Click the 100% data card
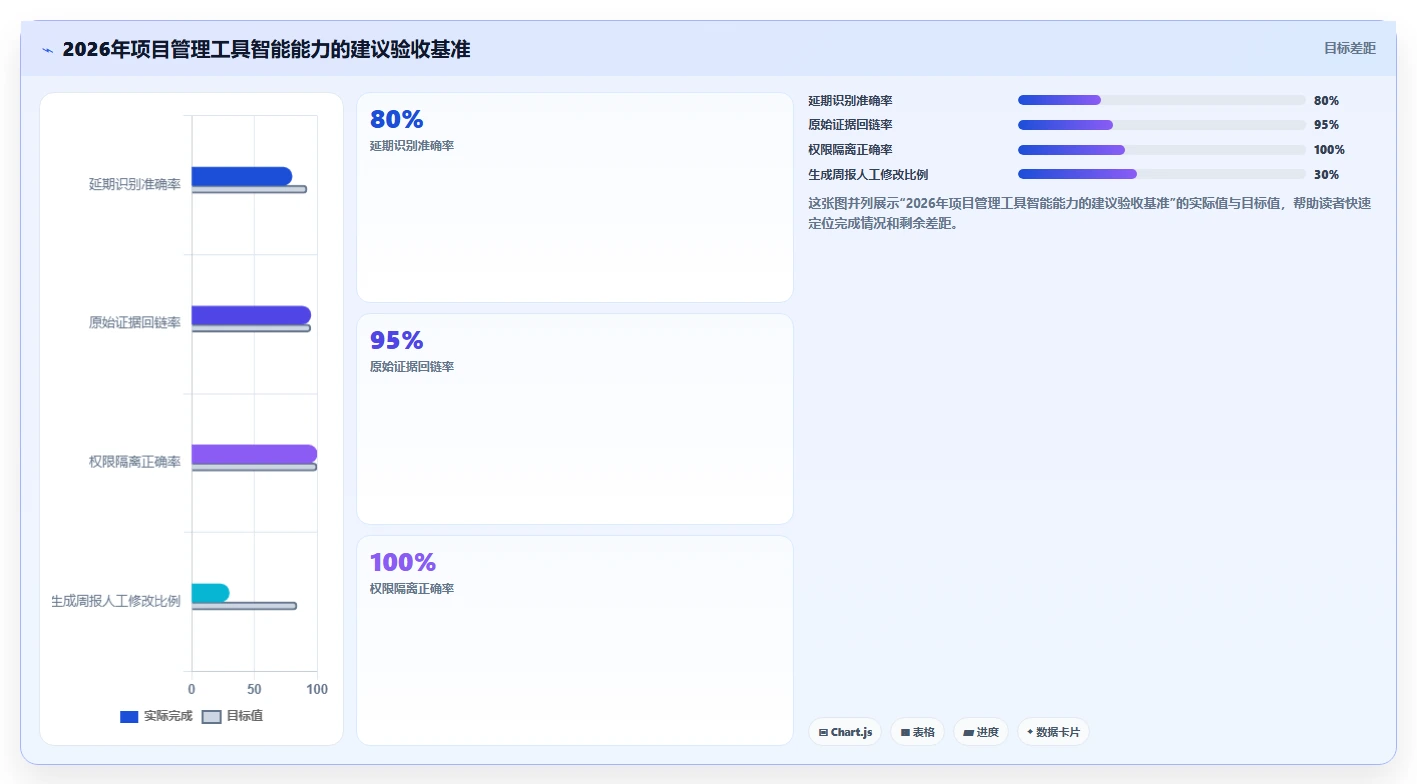The width and height of the screenshot is (1417, 784). [x=575, y=640]
